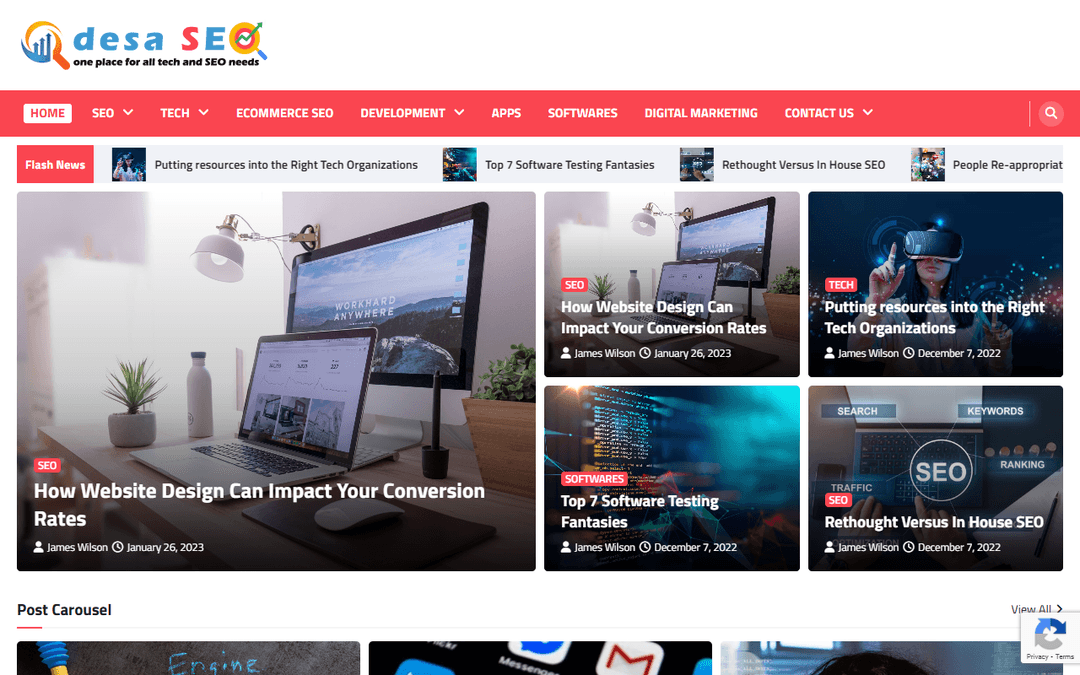Expand the TECH menu dropdown arrow
Viewport: 1080px width, 675px height.
click(x=203, y=112)
